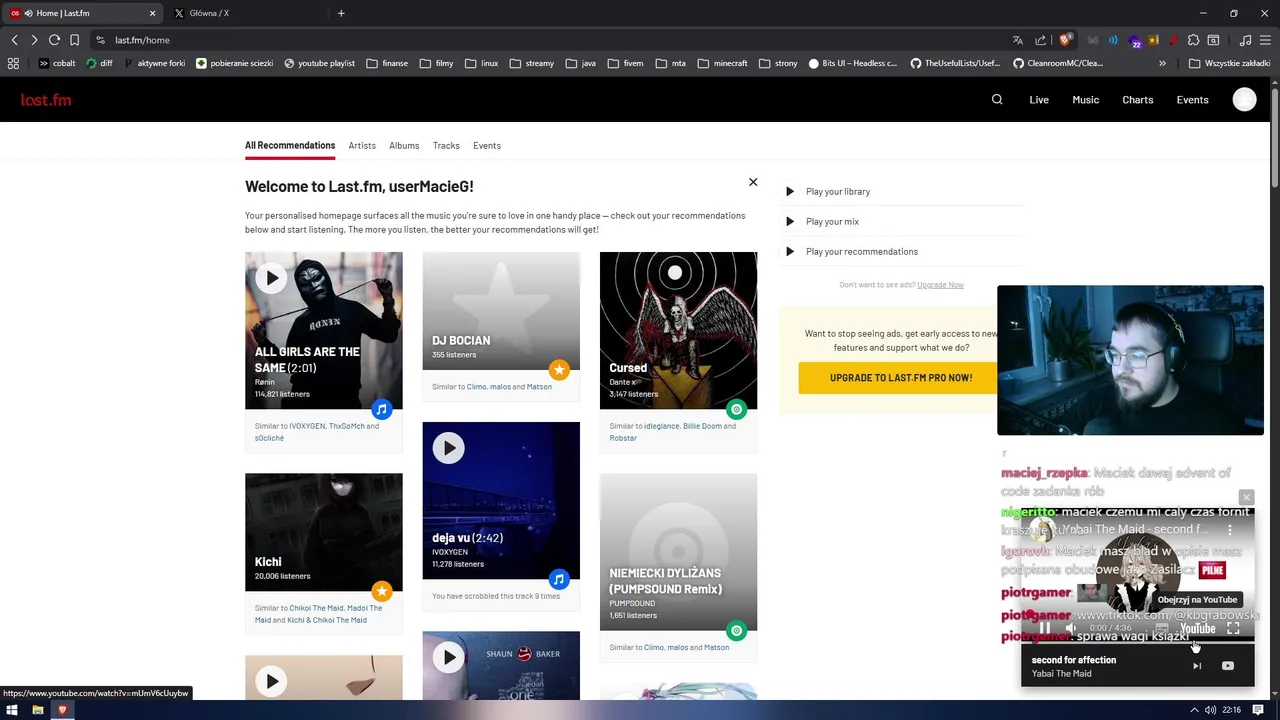
Task: Open the linux bookmarks folder
Action: (x=481, y=63)
